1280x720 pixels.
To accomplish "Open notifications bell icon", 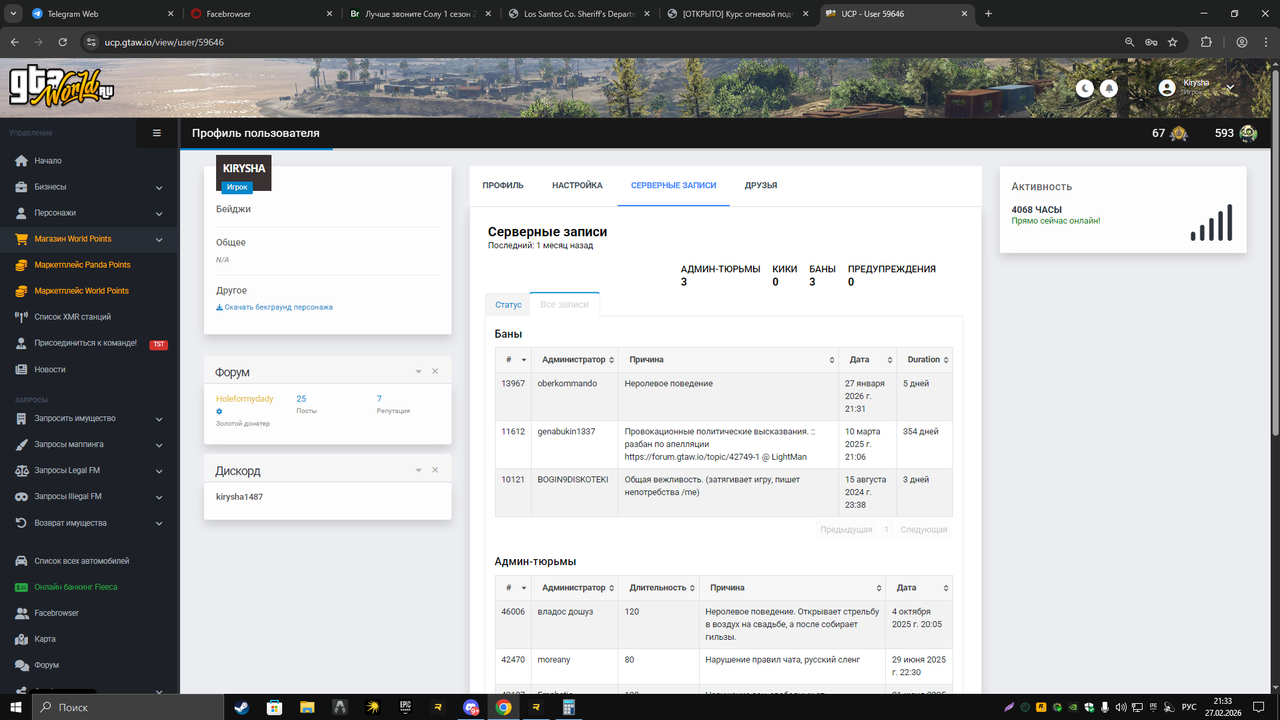I will point(1109,88).
